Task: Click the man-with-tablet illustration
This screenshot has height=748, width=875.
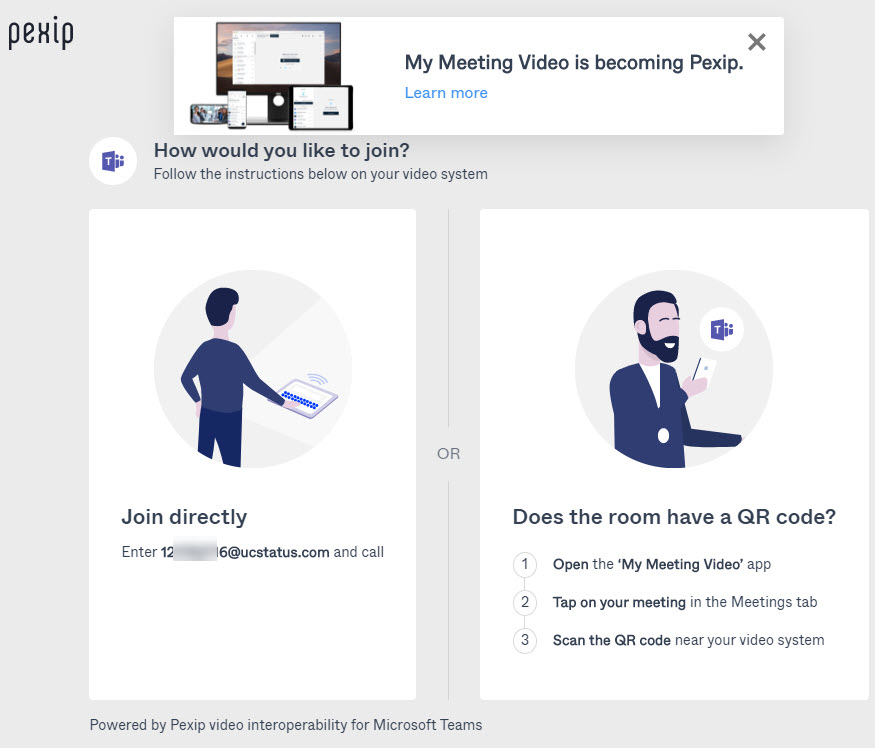Action: (252, 369)
